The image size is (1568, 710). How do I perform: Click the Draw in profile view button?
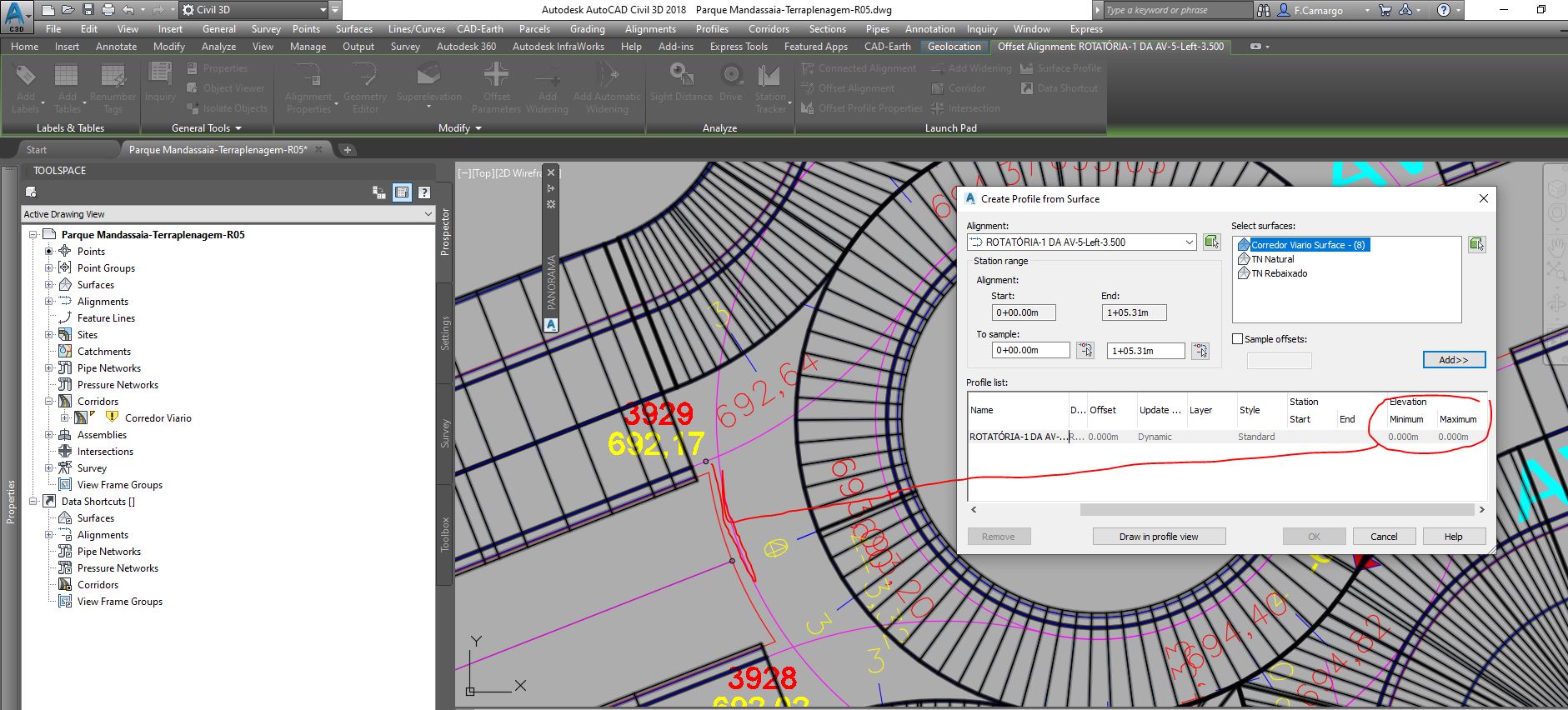click(1158, 537)
